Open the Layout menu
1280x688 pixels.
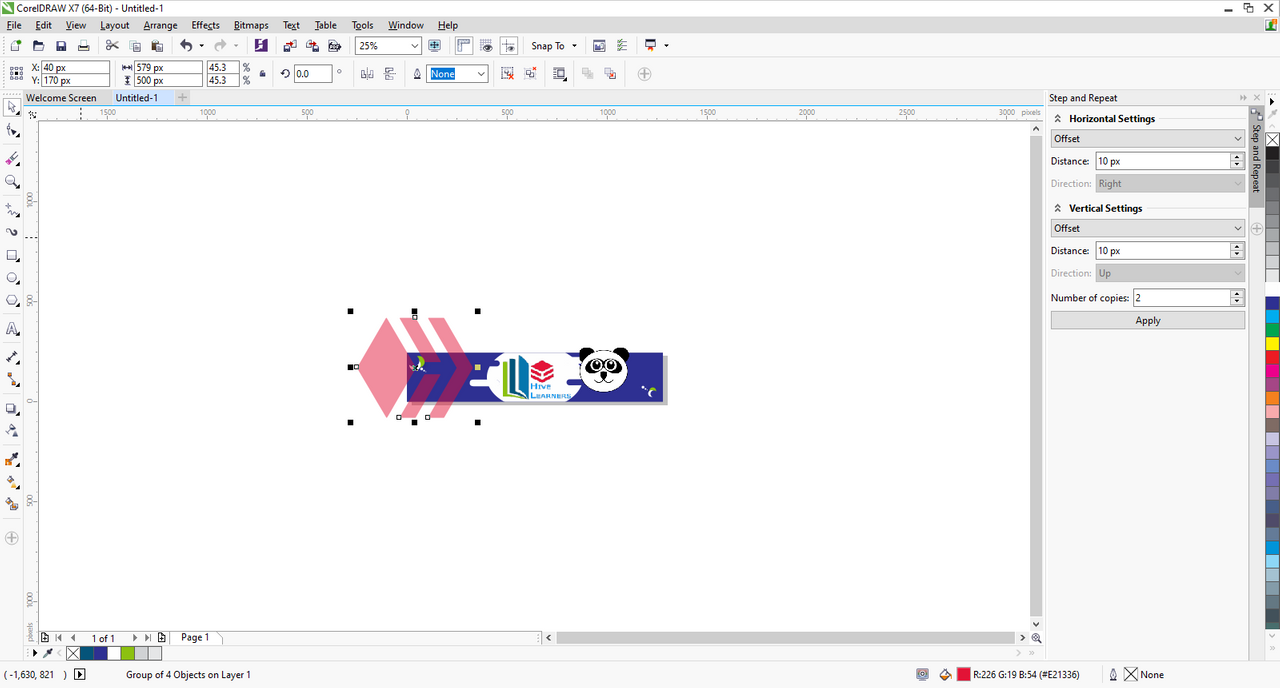point(114,25)
